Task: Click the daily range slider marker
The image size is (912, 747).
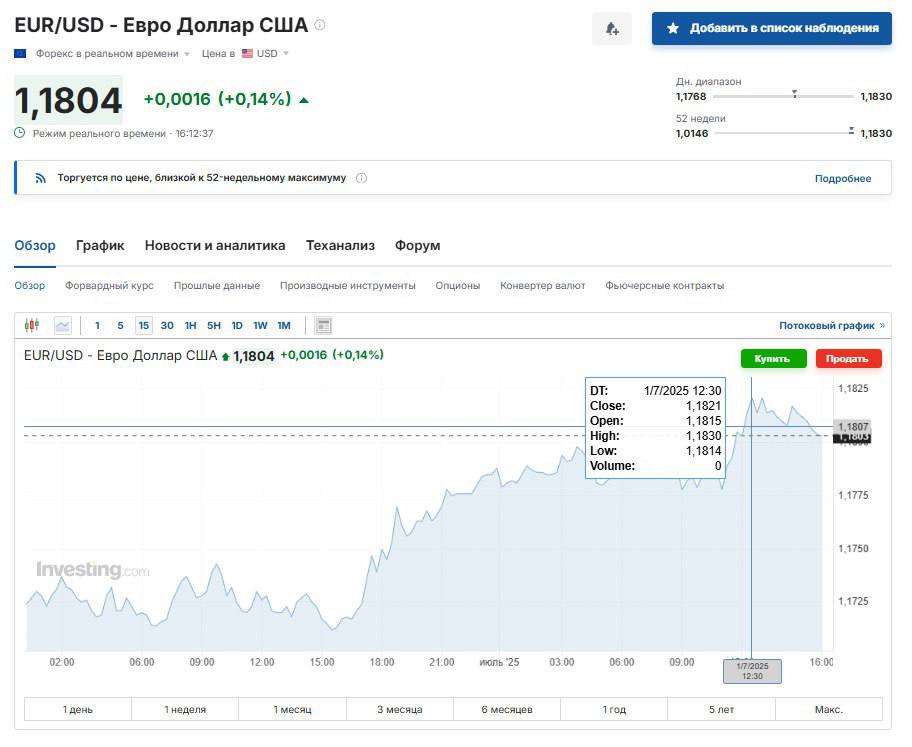Action: pyautogui.click(x=794, y=95)
